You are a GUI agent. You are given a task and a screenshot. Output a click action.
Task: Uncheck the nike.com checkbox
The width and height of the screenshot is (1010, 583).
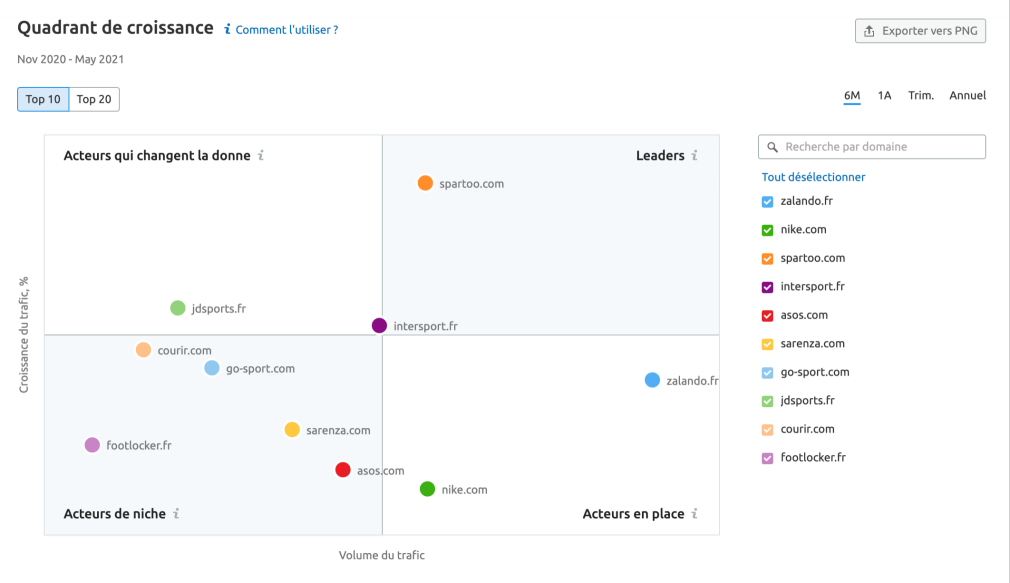(x=767, y=230)
